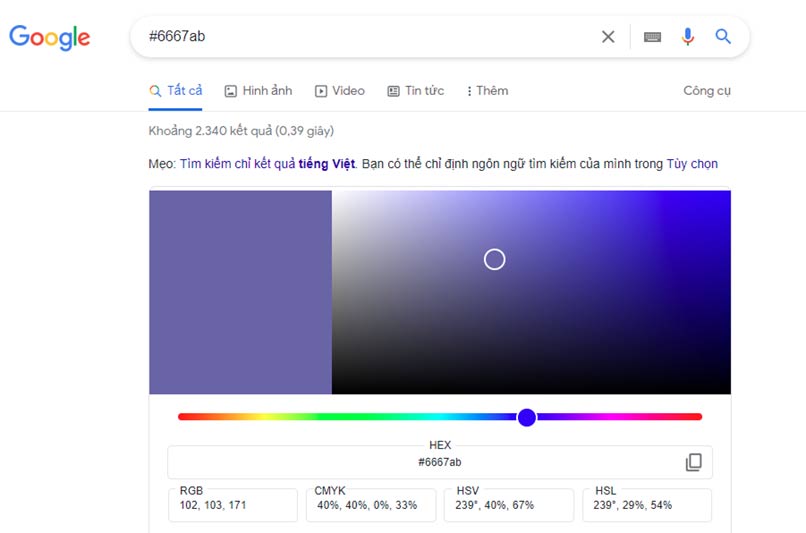Click the color picker circle marker
Viewport: 806px width, 533px height.
[x=494, y=260]
